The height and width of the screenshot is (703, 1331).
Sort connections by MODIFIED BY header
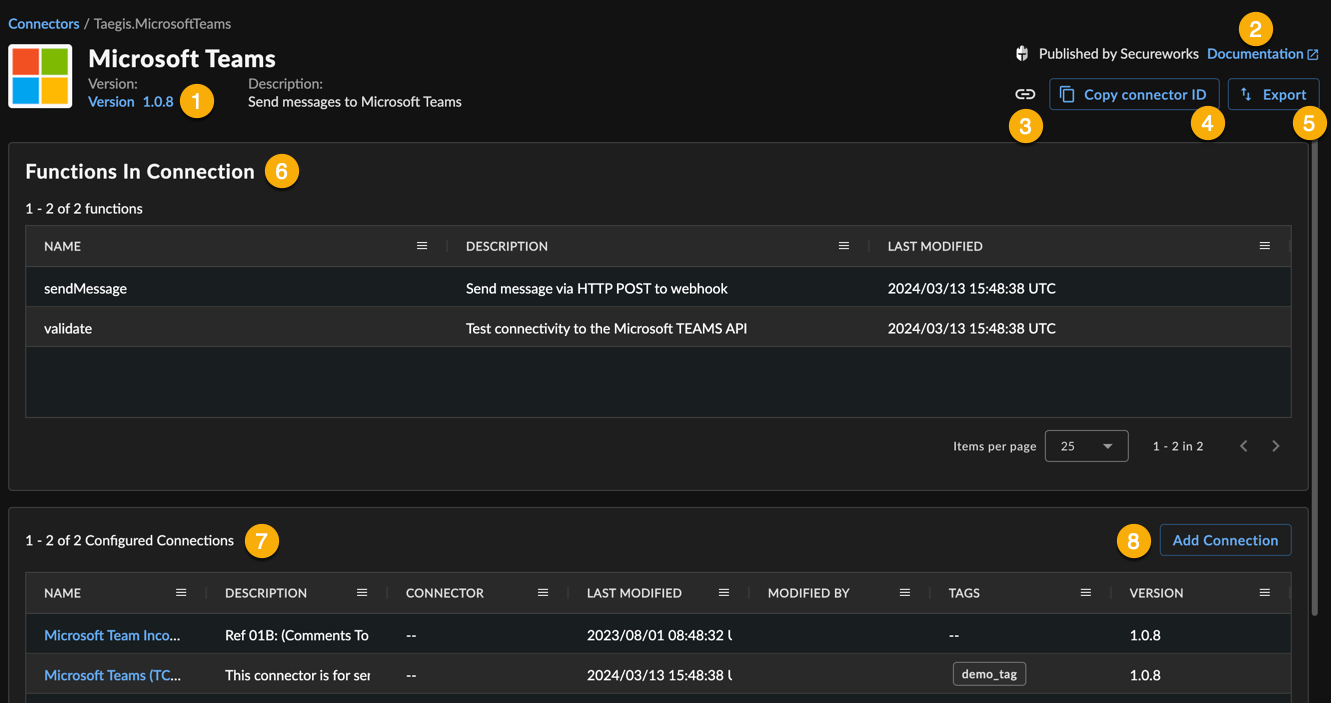809,593
